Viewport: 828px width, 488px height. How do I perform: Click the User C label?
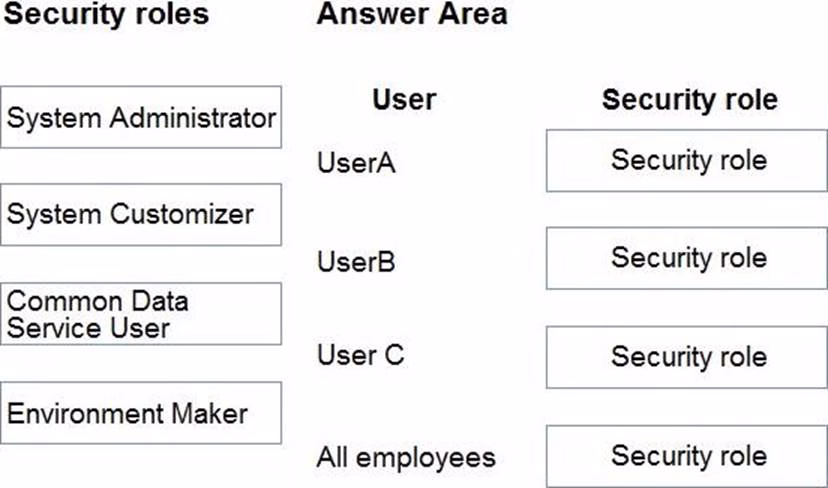point(361,355)
